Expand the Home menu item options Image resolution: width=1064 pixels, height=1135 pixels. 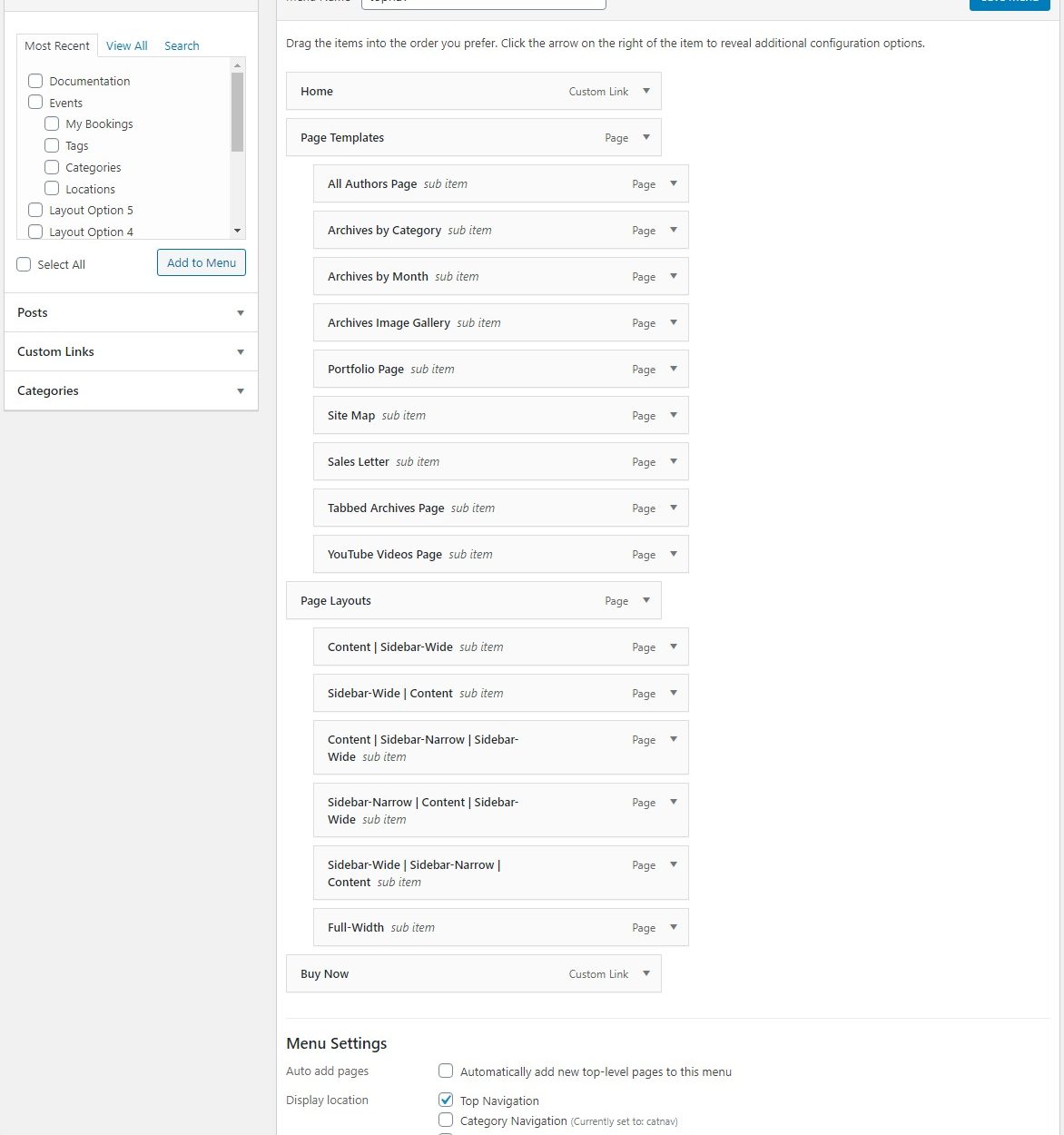pyautogui.click(x=646, y=91)
